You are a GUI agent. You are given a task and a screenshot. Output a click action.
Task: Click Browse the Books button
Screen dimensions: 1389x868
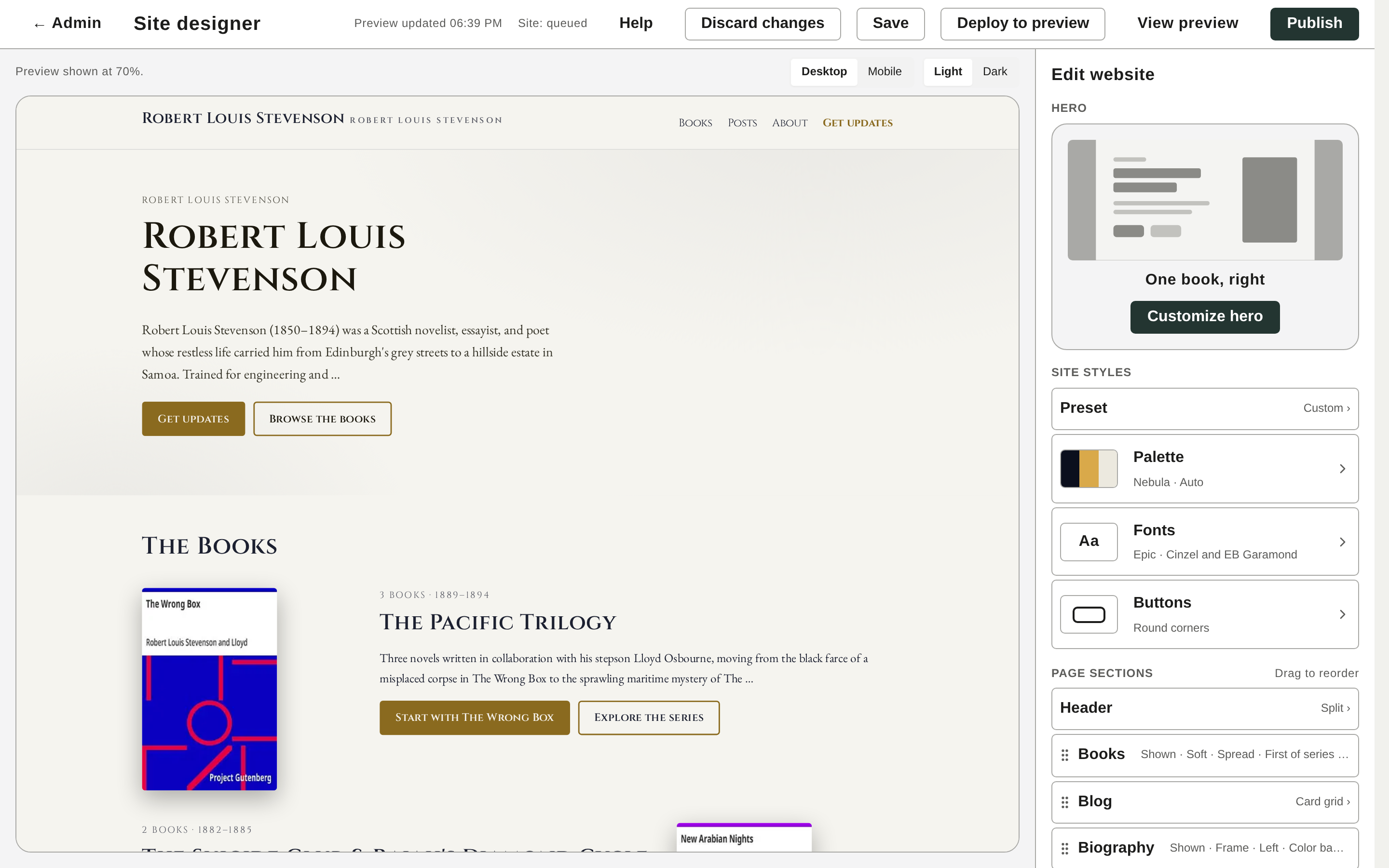pyautogui.click(x=323, y=419)
